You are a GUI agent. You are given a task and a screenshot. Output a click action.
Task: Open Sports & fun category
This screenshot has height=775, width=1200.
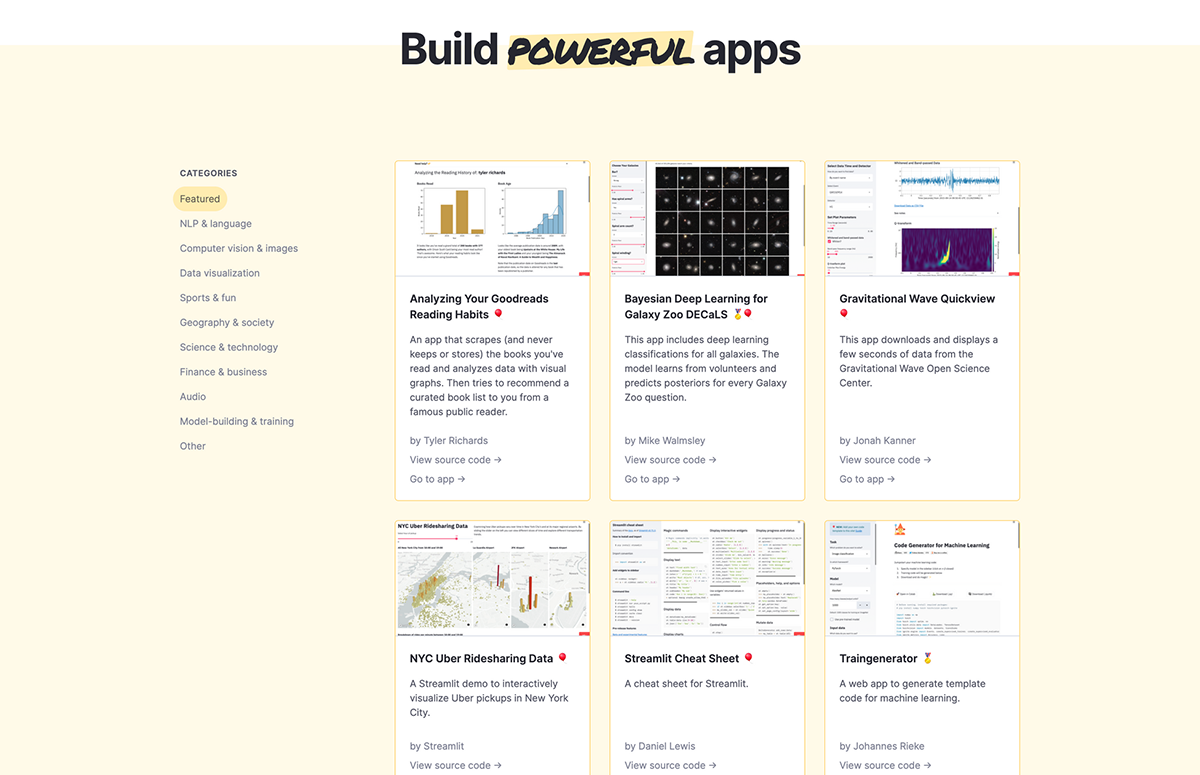coord(208,298)
